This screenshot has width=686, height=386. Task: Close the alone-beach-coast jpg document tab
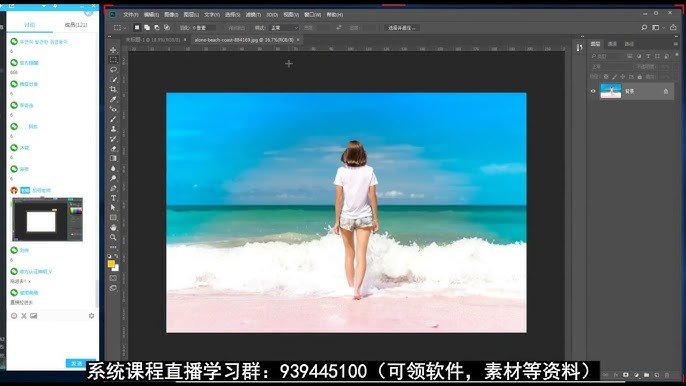click(x=298, y=40)
